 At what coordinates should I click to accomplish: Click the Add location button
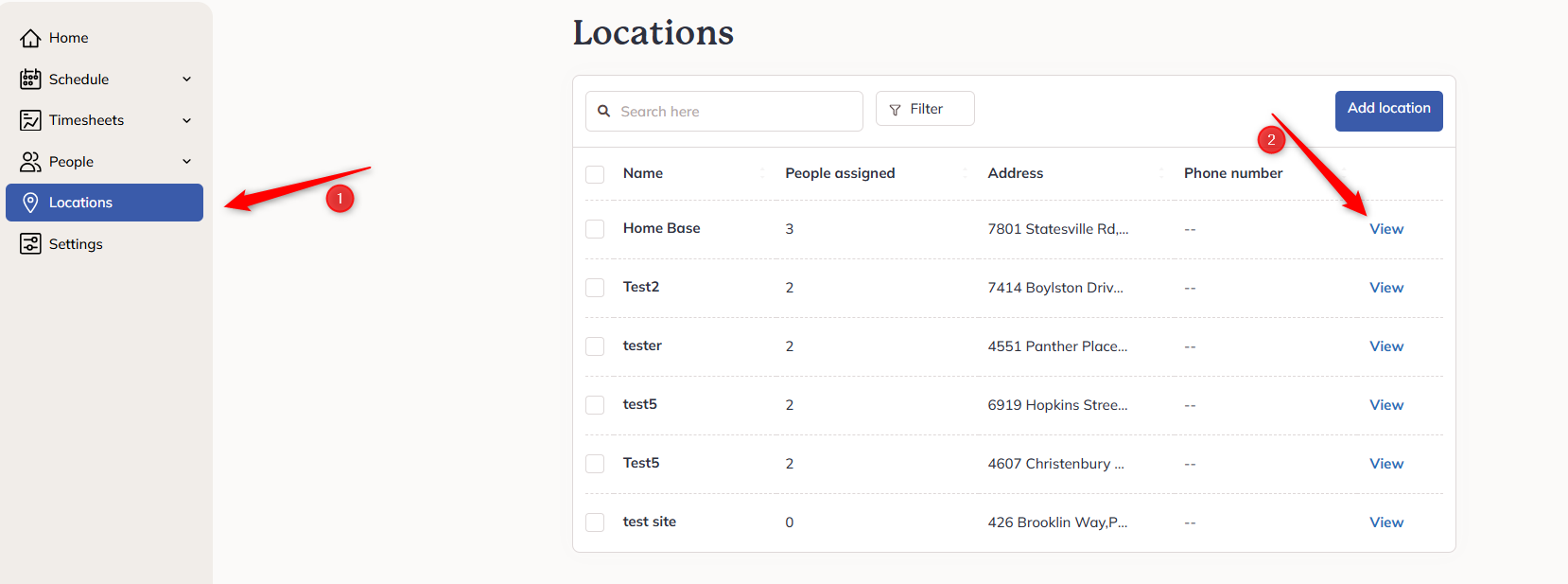(1388, 111)
